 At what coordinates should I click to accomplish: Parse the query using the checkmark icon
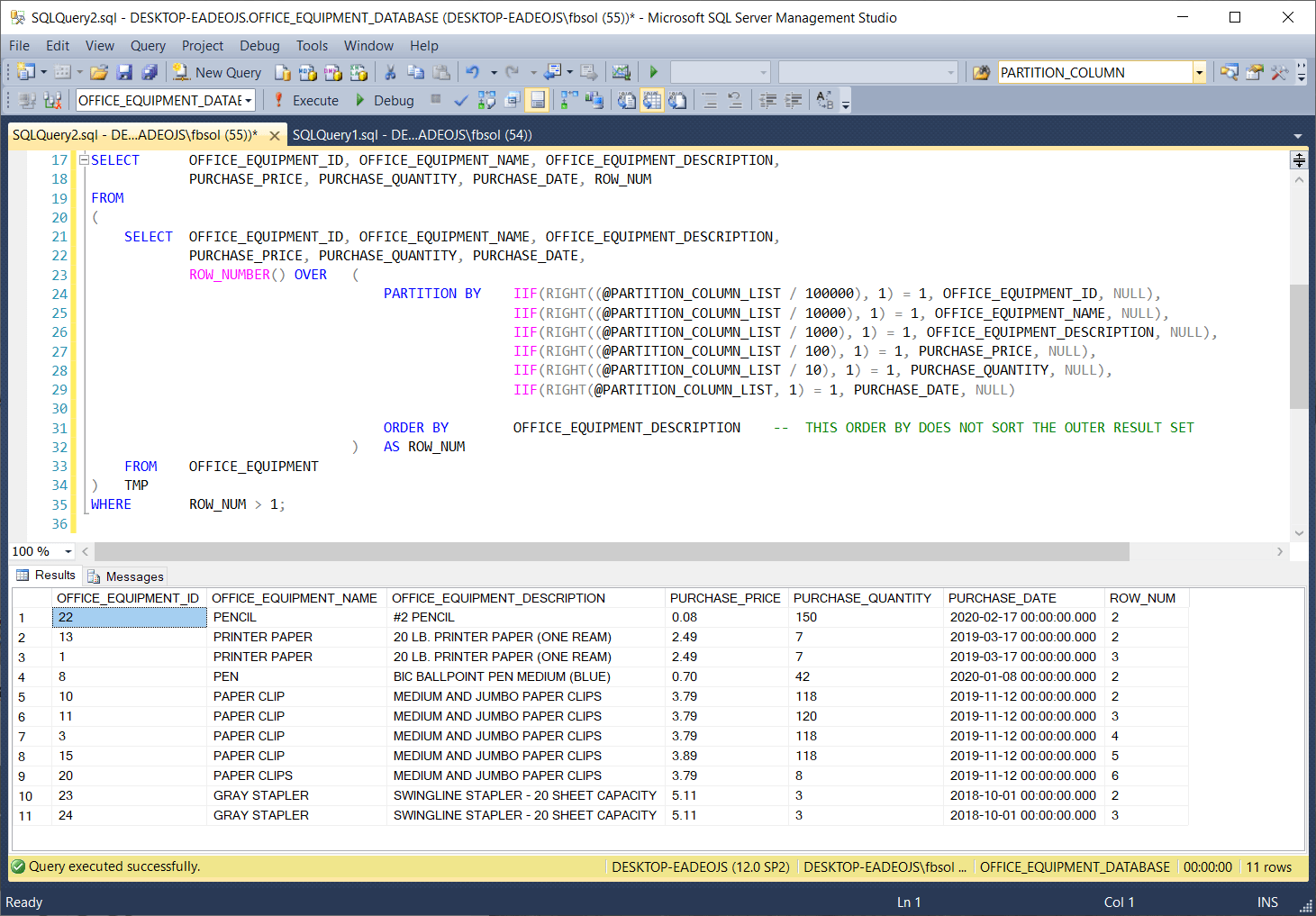coord(460,100)
